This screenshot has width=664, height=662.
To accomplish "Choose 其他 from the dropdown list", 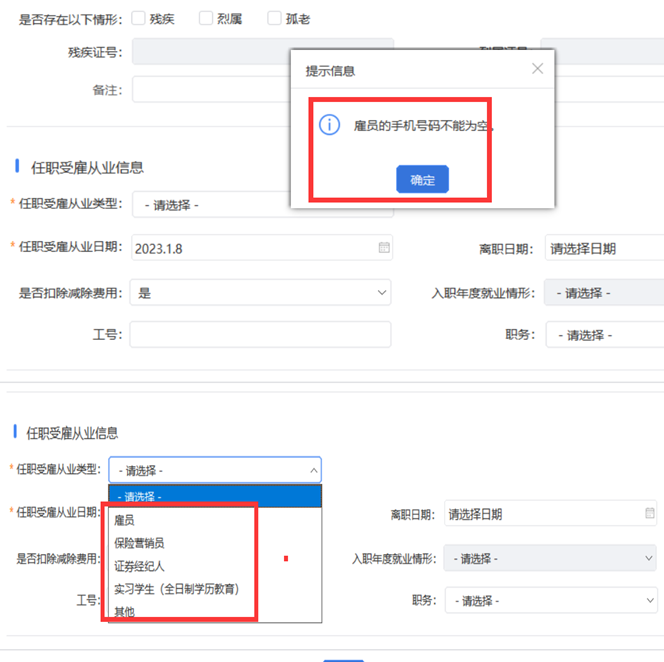I will click(x=125, y=611).
